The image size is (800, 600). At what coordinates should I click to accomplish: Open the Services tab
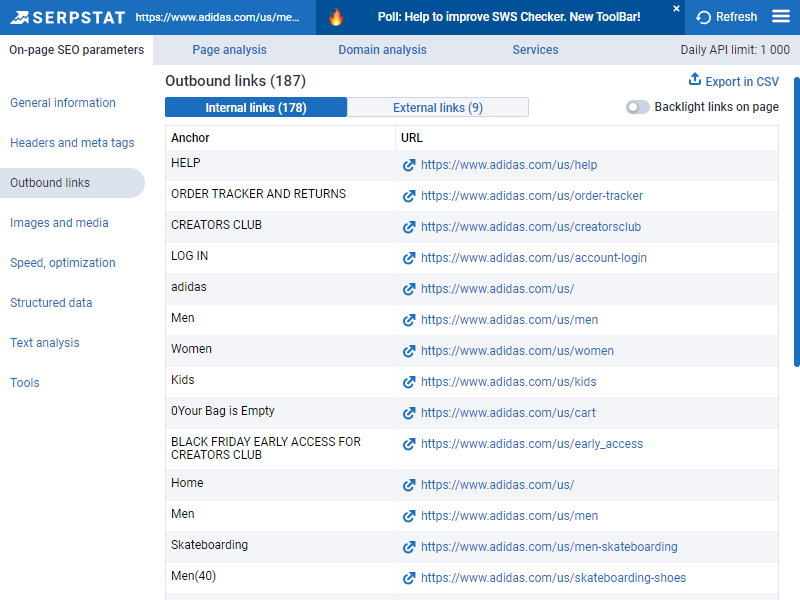point(535,50)
